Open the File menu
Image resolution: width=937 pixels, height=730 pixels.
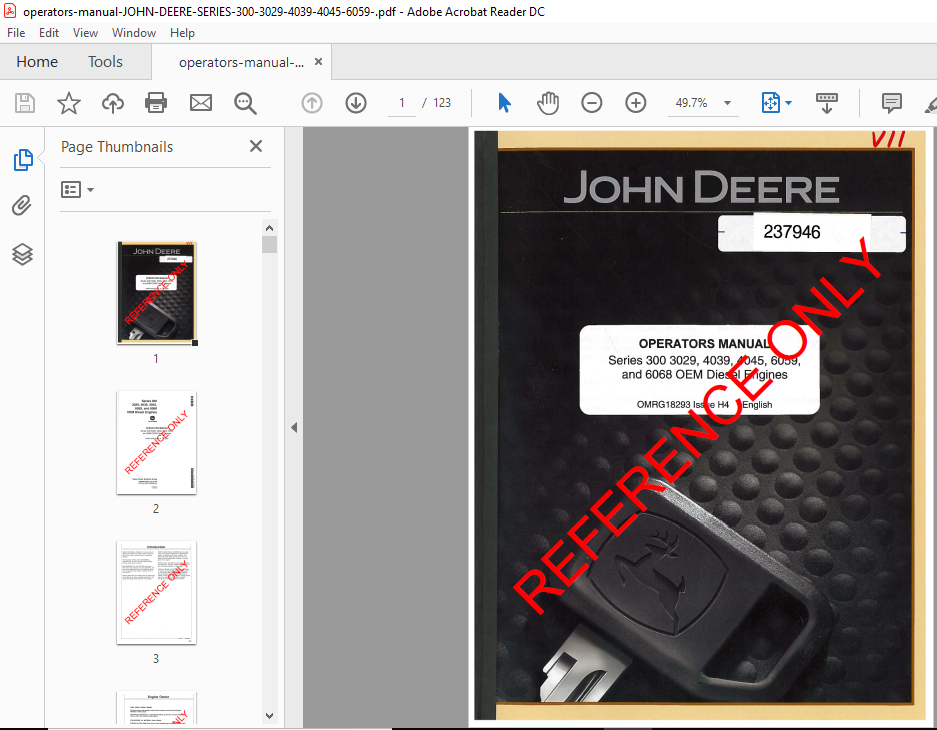tap(16, 33)
